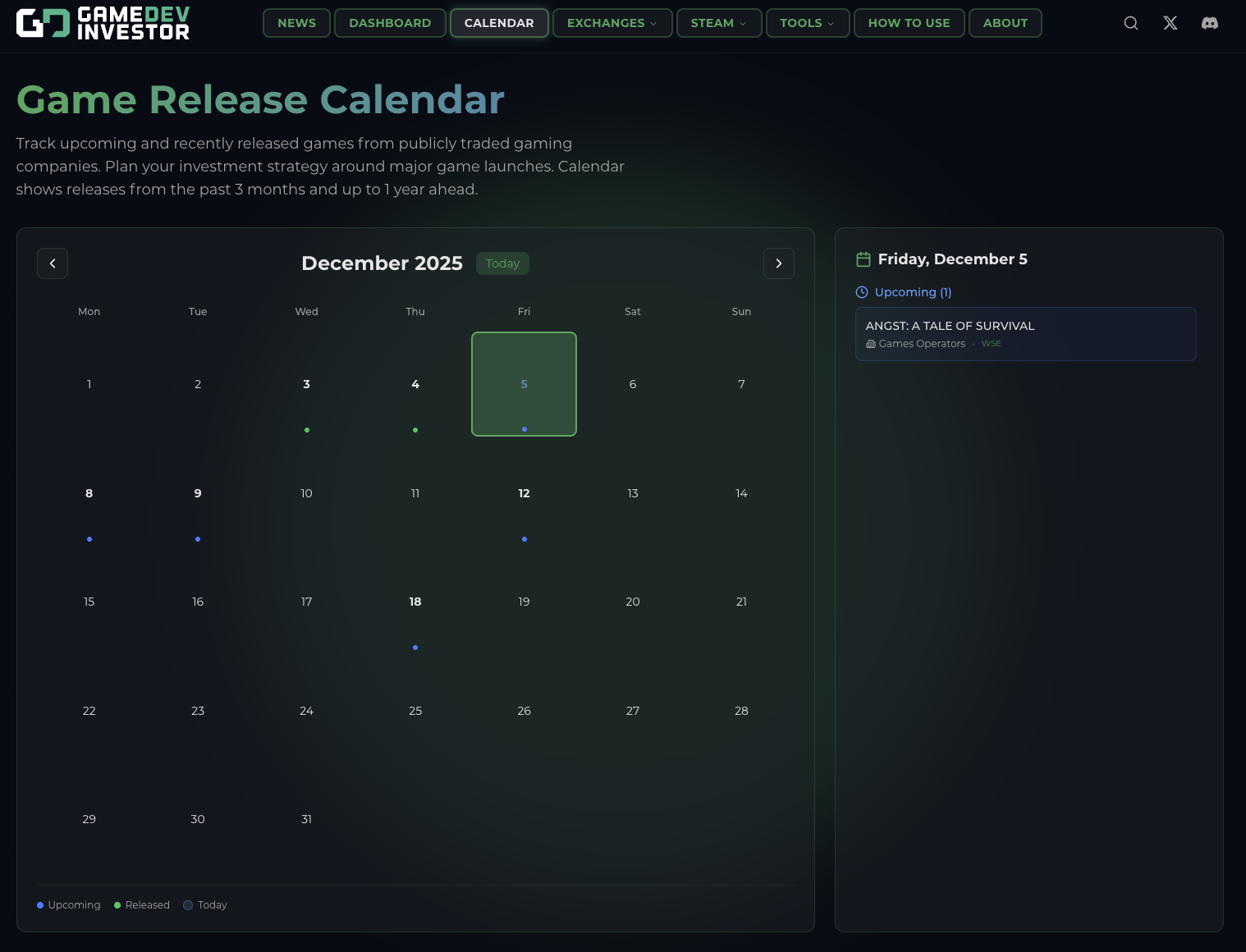The image size is (1246, 952).
Task: Click the clock icon next to Upcoming (1)
Action: [x=862, y=292]
